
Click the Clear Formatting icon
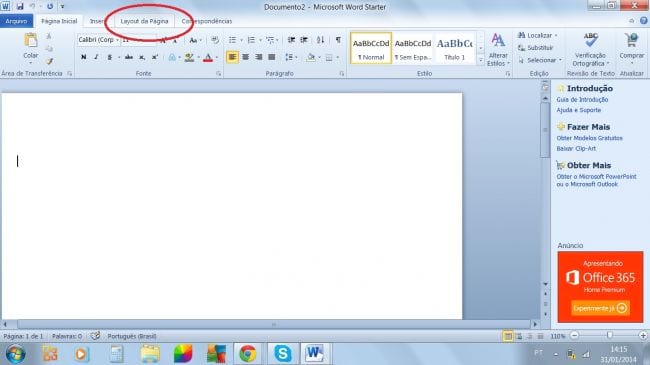point(214,40)
